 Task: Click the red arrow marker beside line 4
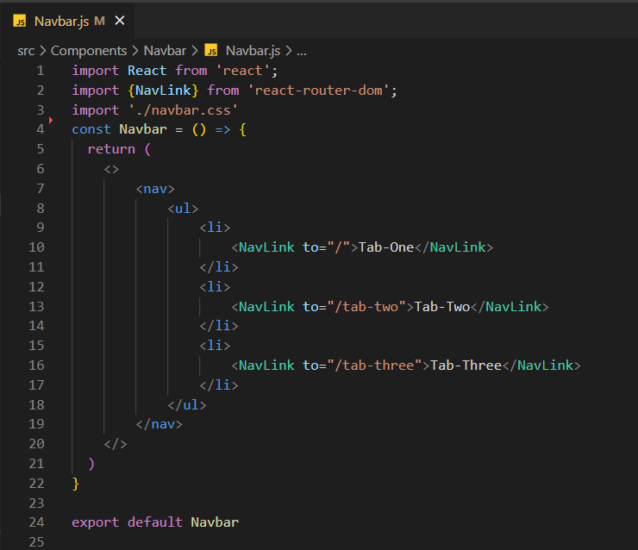pyautogui.click(x=50, y=120)
